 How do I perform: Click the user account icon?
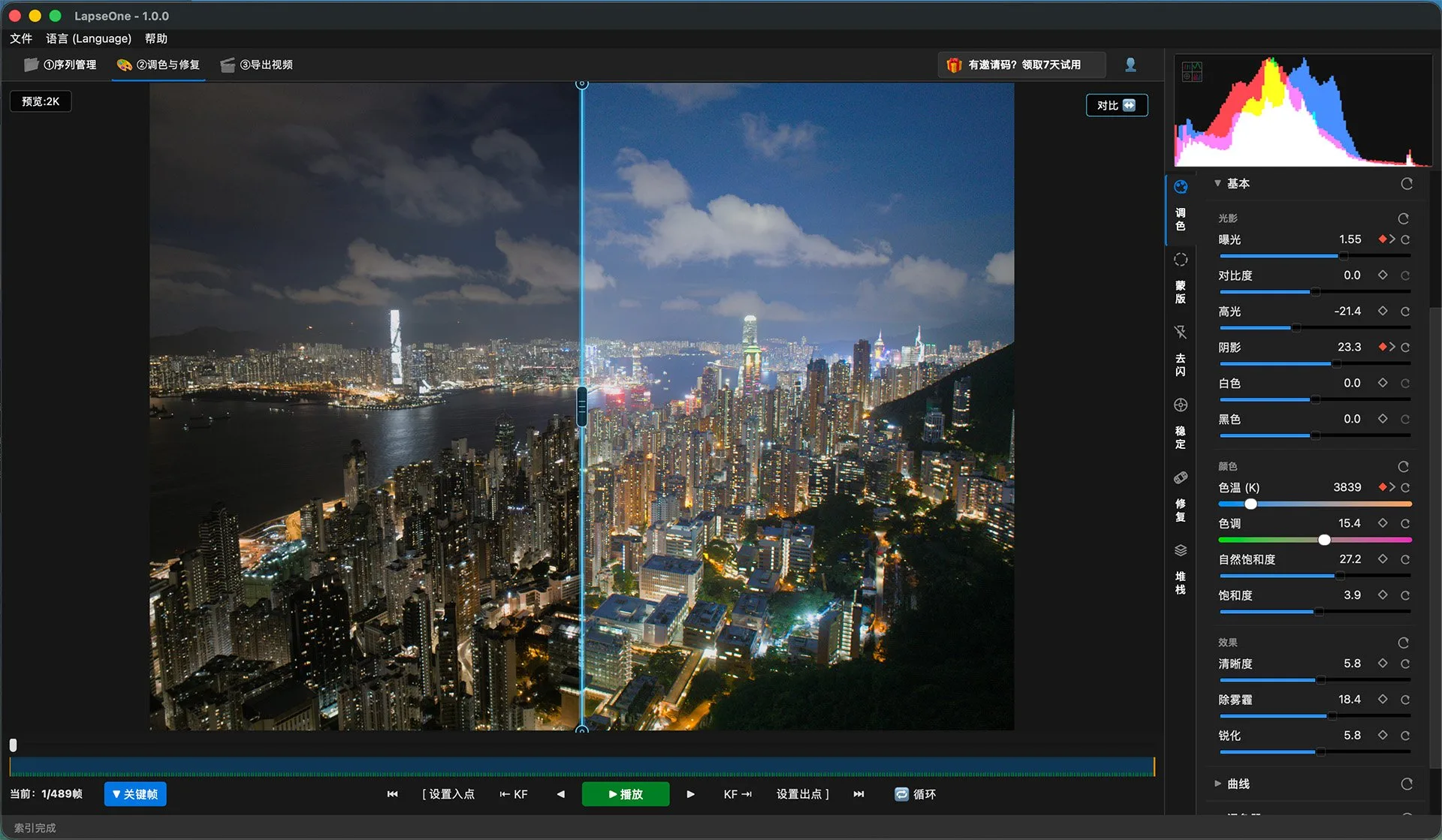tap(1130, 65)
